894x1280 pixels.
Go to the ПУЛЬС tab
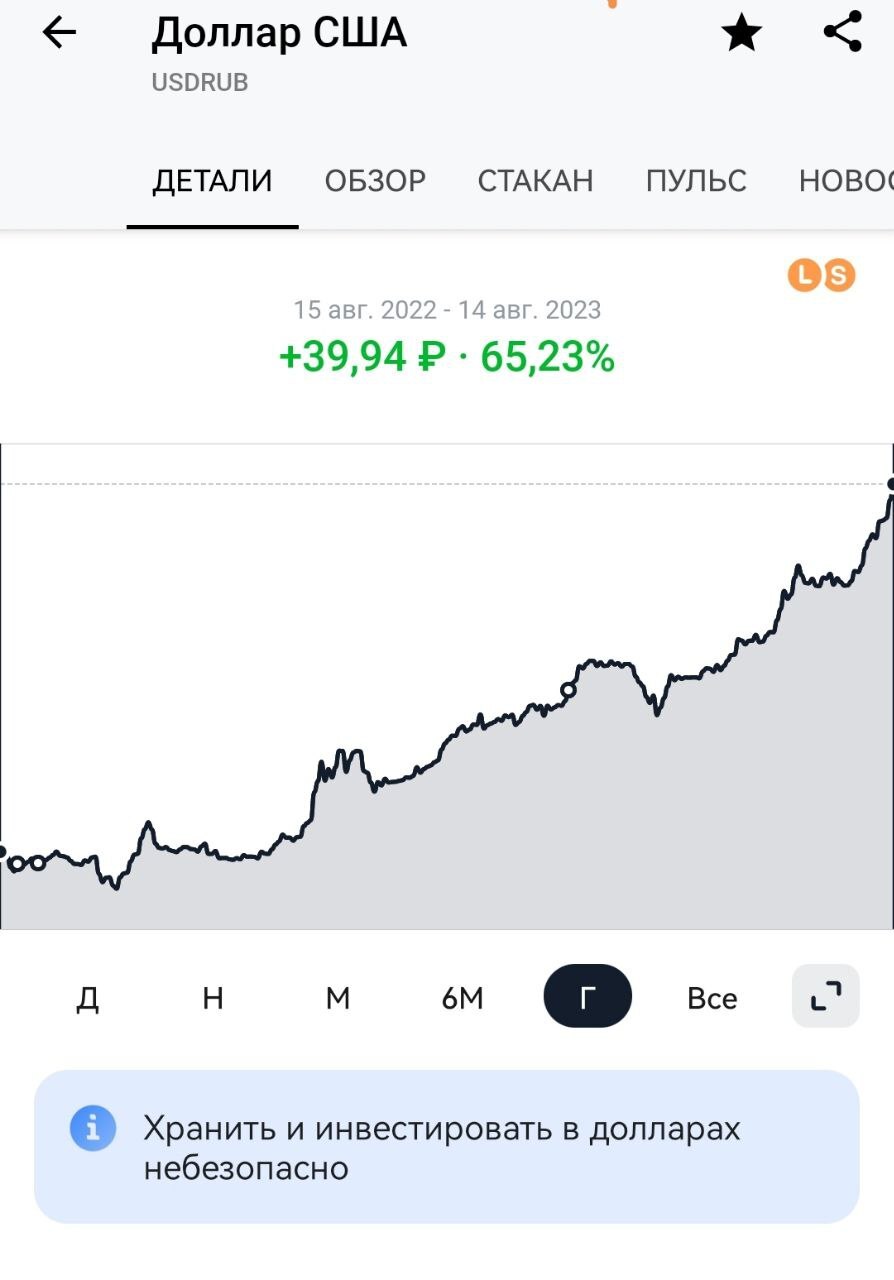[696, 181]
